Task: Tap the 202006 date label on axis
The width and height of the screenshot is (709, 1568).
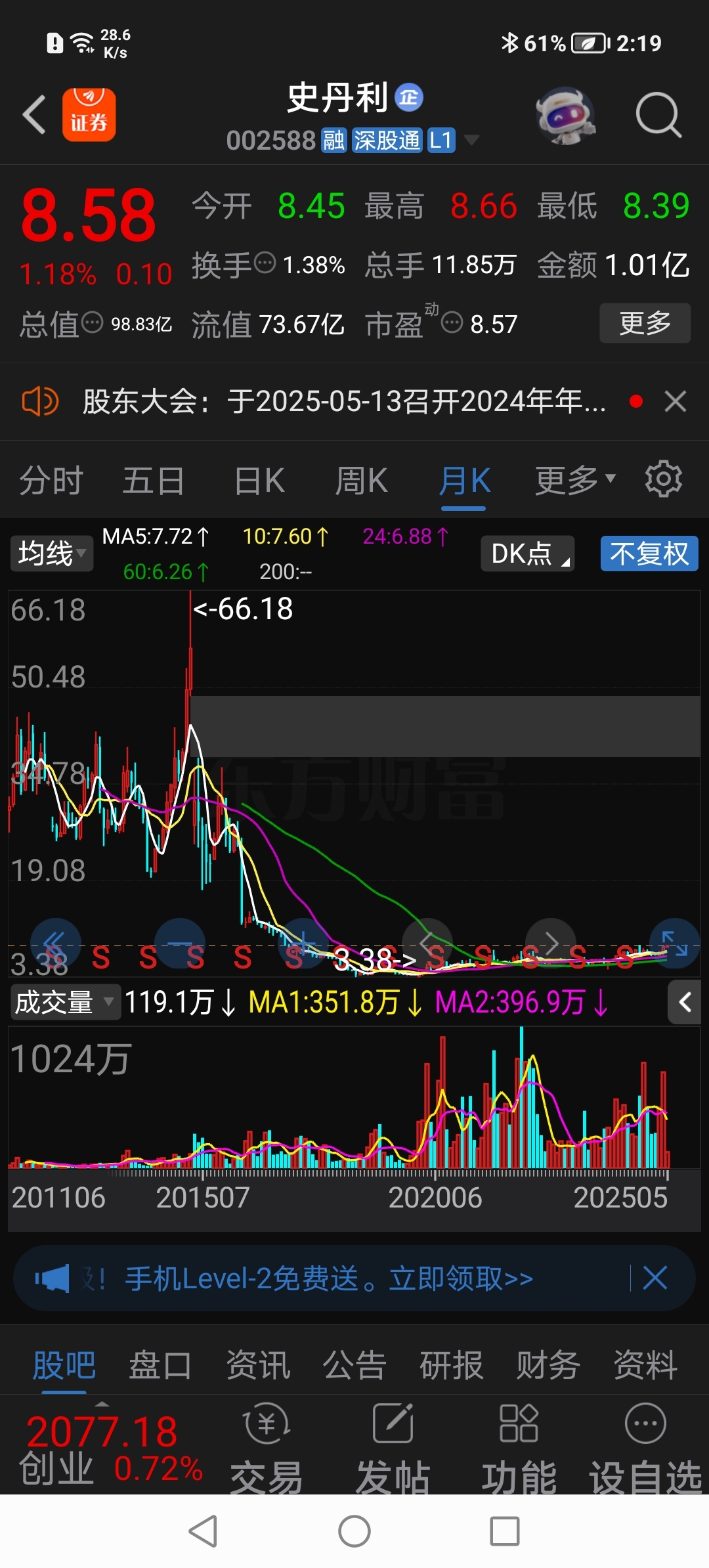Action: pos(435,1198)
